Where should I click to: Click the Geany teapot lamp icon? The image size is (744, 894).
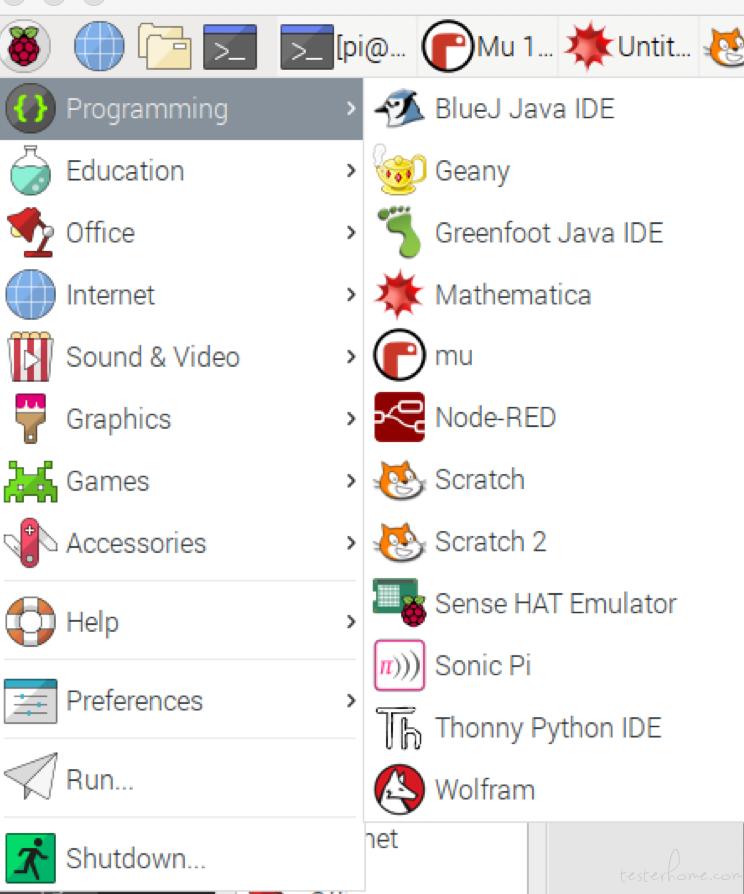(399, 170)
